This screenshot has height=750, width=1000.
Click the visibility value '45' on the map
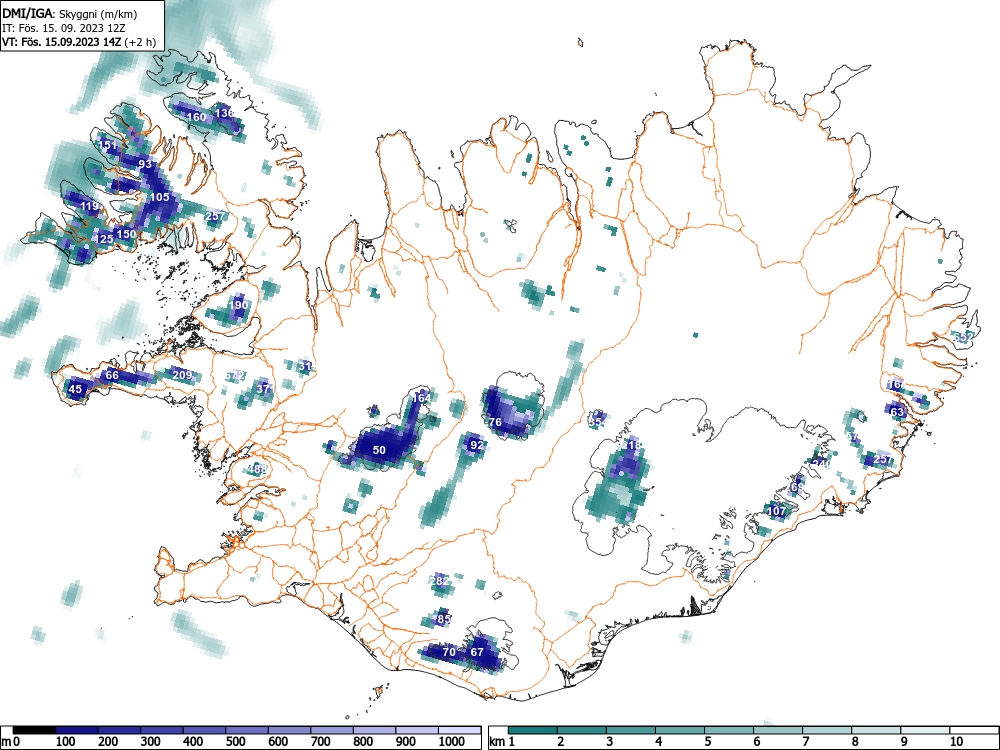(x=75, y=390)
